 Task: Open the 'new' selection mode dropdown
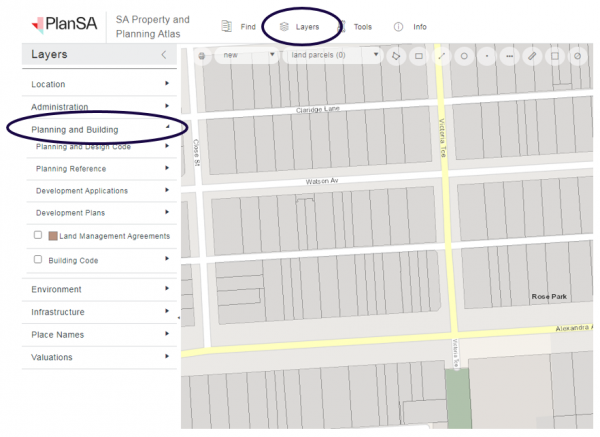244,55
